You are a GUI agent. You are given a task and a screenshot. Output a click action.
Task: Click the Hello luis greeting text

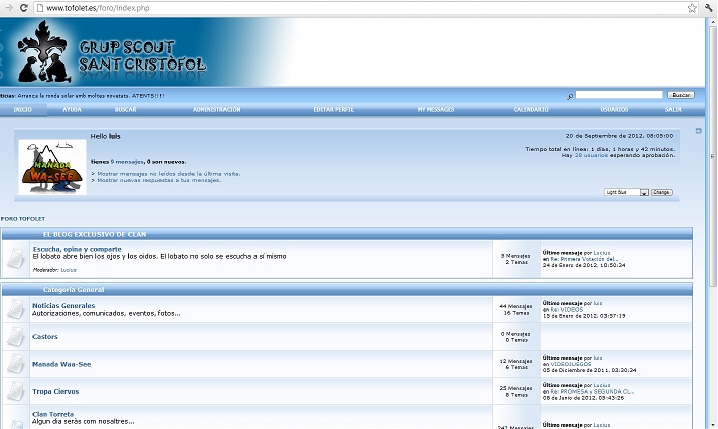pyautogui.click(x=105, y=136)
